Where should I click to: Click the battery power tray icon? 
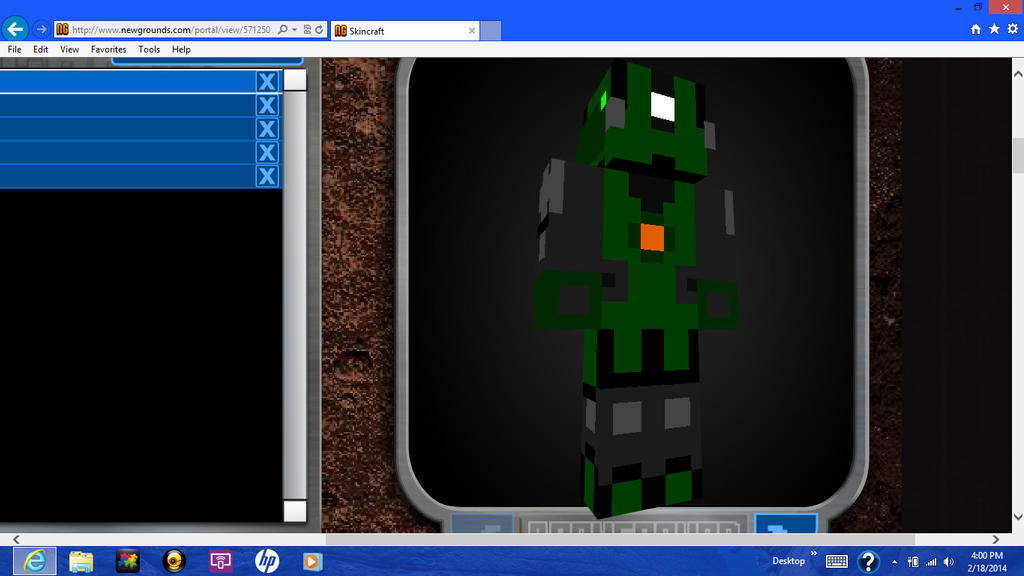click(x=913, y=562)
